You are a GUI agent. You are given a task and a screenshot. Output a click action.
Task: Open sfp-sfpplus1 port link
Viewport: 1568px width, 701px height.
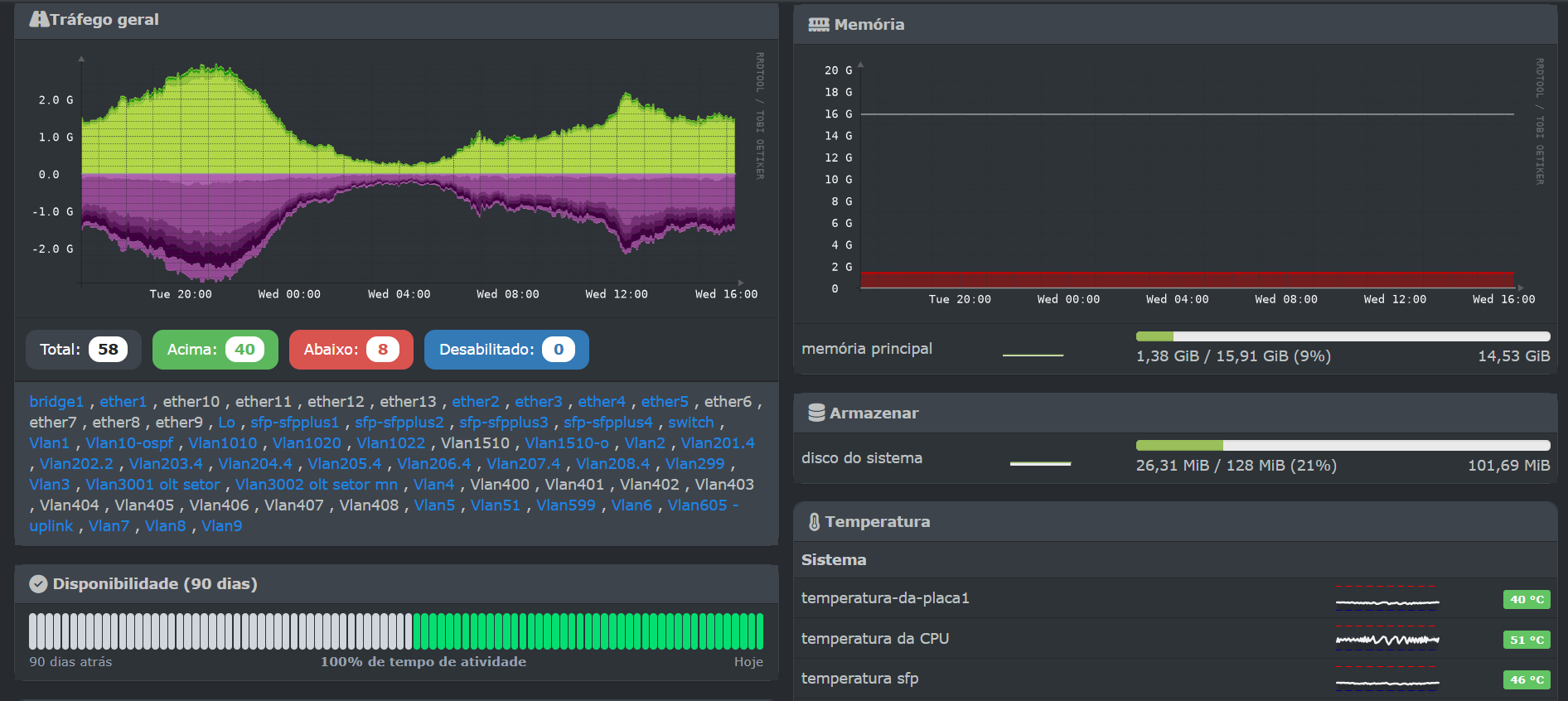click(295, 423)
